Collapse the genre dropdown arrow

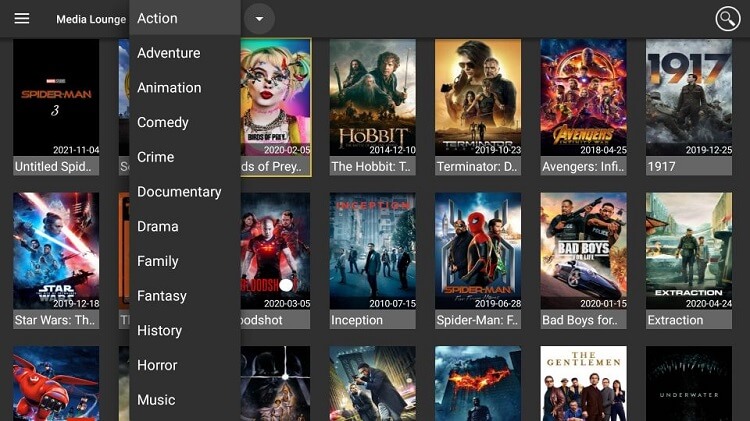coord(259,19)
